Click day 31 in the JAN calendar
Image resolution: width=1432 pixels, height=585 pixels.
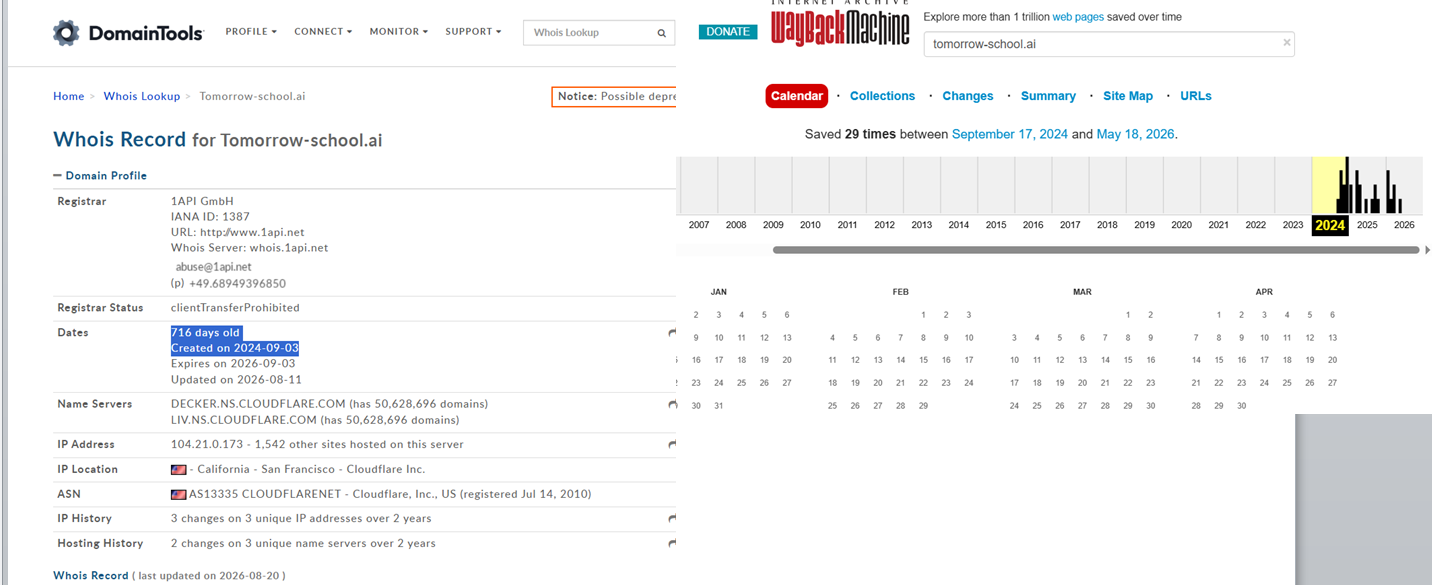click(x=718, y=406)
